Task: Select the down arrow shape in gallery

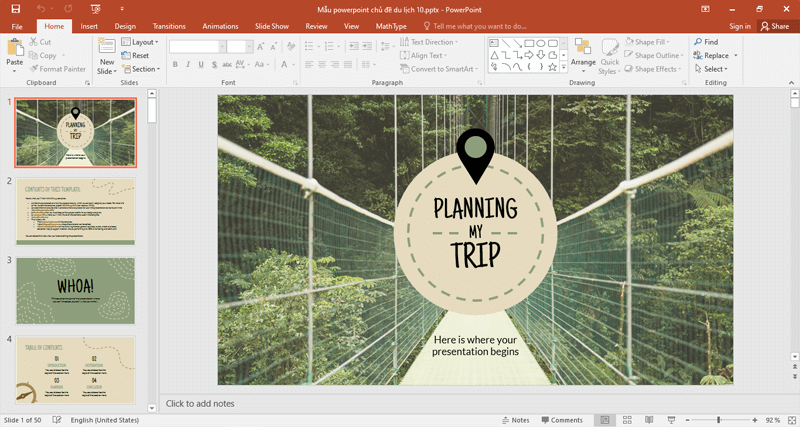Action: pyautogui.click(x=541, y=55)
